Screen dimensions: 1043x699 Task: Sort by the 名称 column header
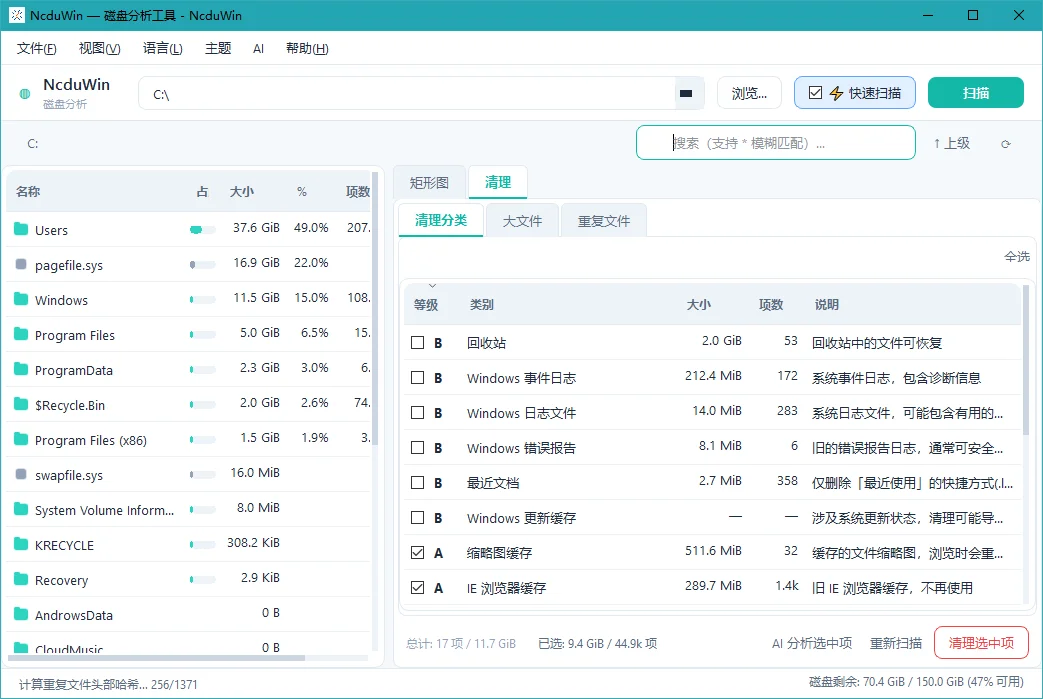point(28,192)
